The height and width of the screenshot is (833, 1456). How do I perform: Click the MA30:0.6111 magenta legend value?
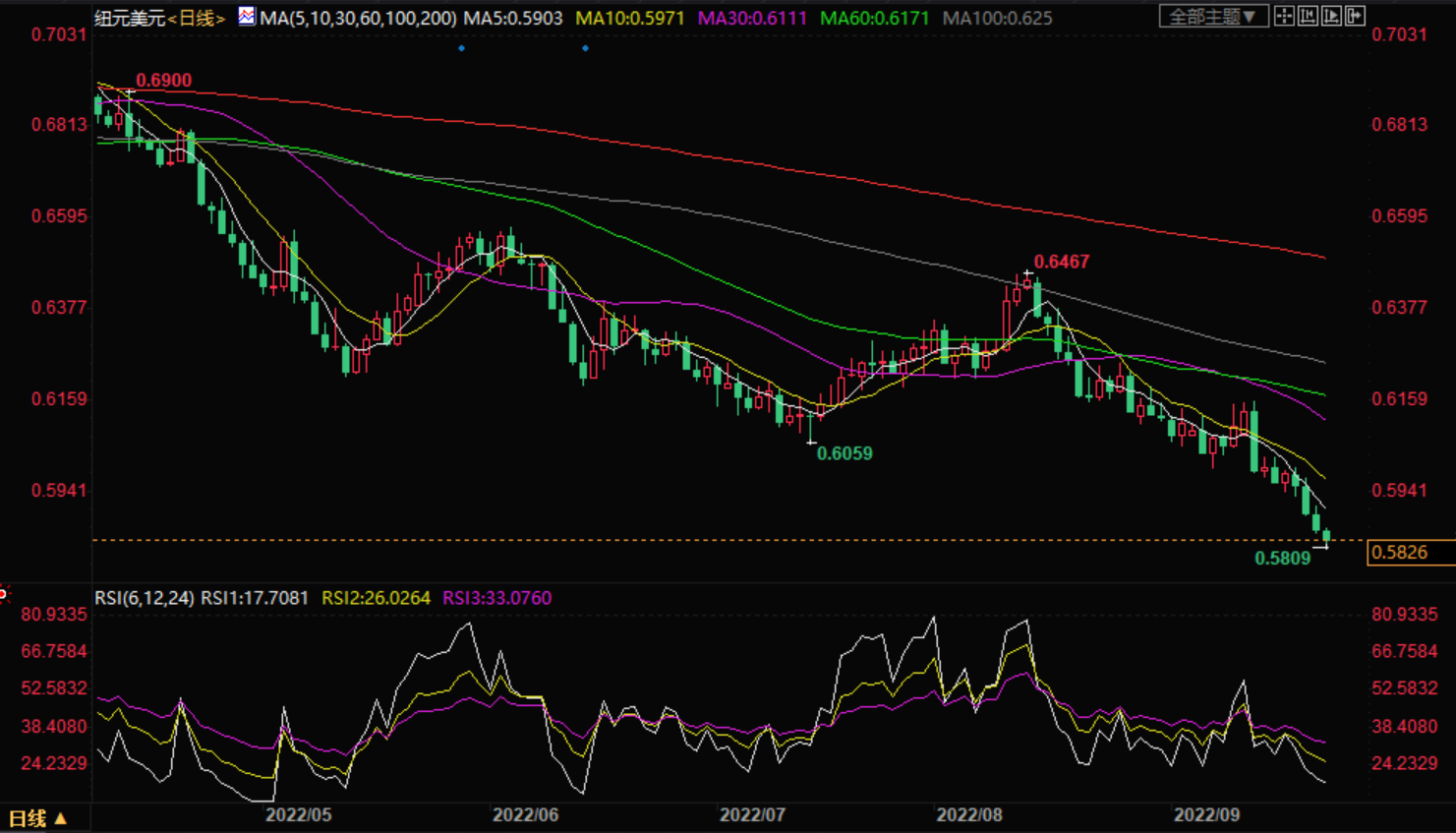coord(752,18)
